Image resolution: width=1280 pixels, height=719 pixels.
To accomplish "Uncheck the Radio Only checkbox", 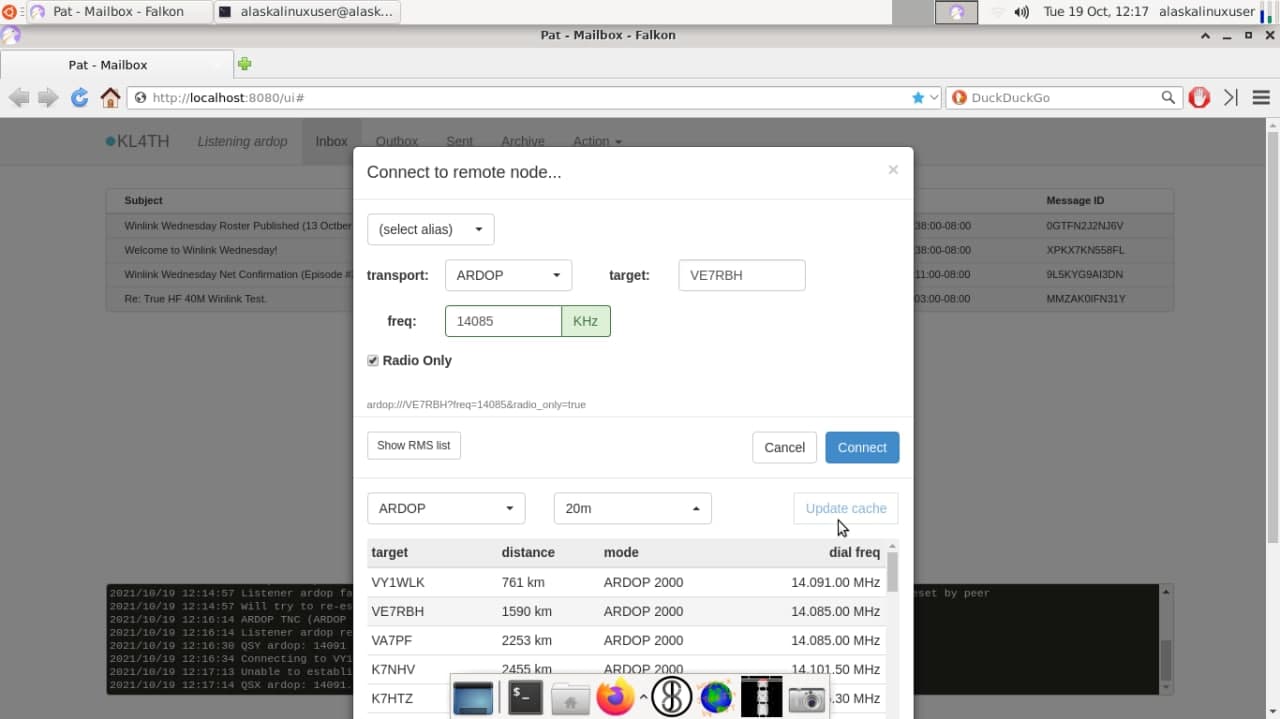I will (373, 361).
